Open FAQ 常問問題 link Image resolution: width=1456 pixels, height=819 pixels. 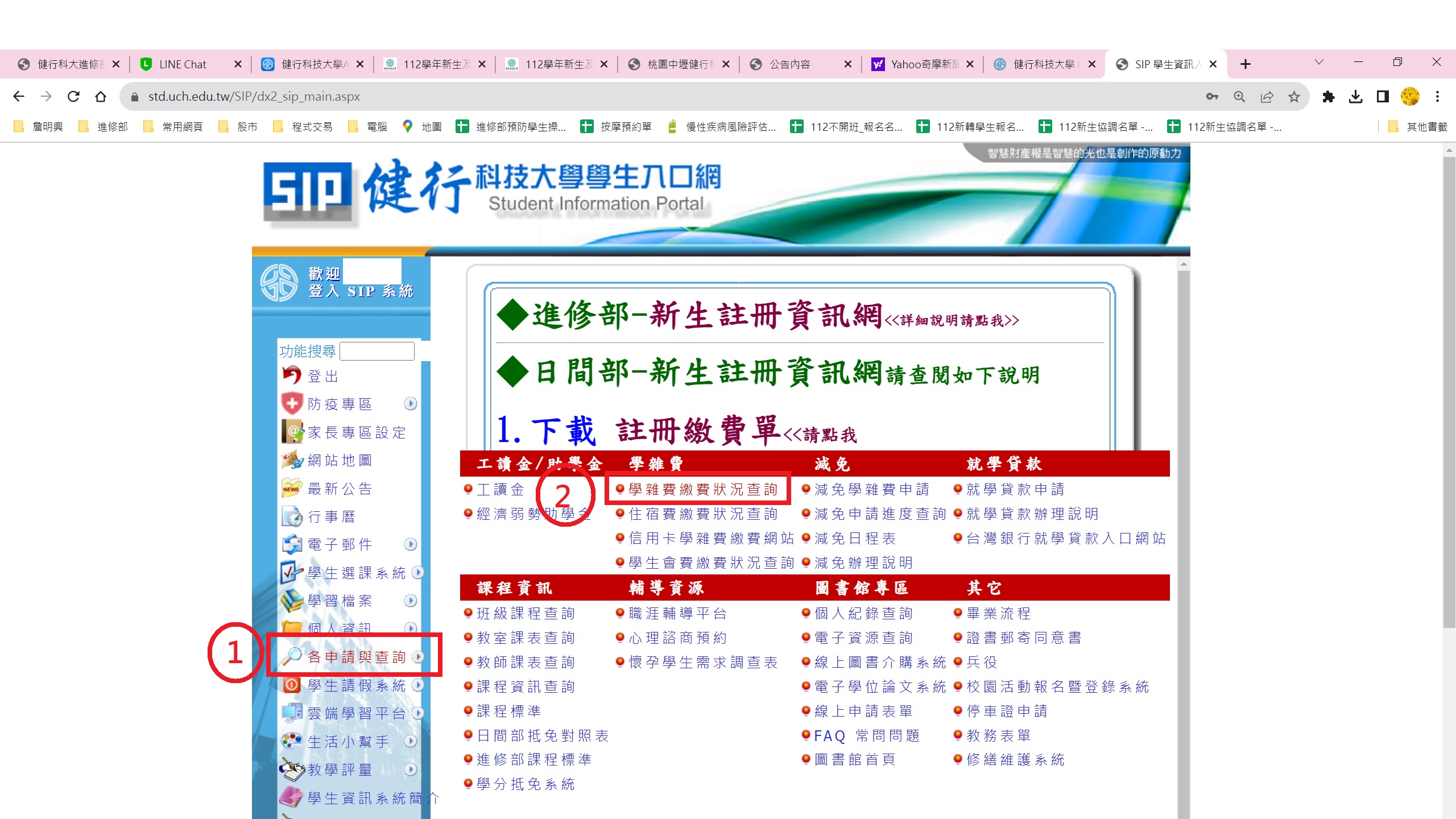(867, 735)
